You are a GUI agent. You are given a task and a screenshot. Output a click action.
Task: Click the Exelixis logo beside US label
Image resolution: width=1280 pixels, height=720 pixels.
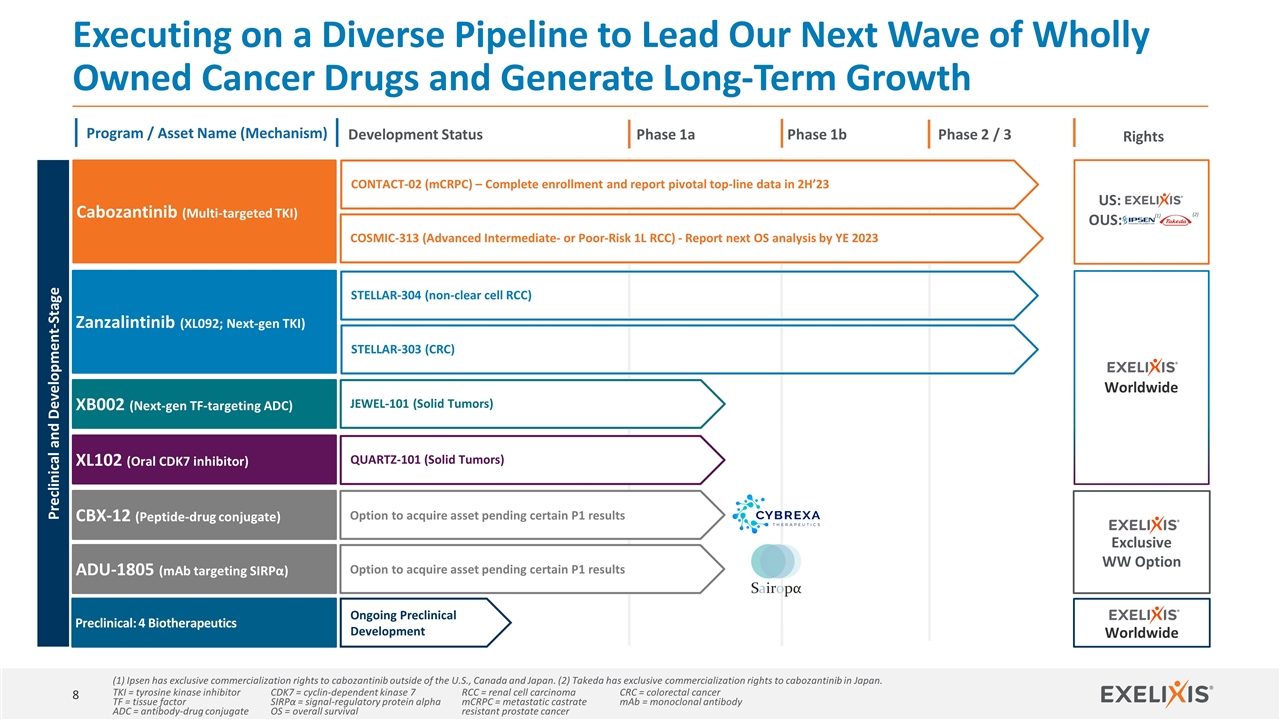point(1153,201)
